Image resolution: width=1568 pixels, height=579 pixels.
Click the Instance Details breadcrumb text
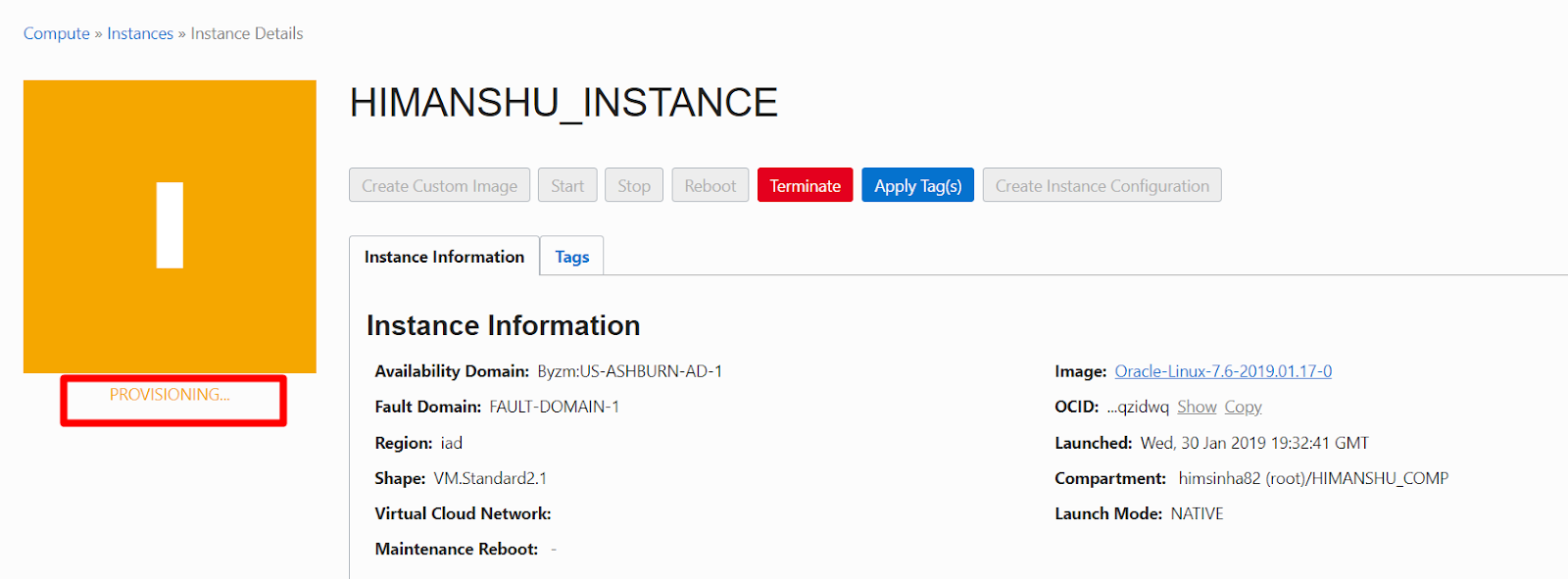247,33
